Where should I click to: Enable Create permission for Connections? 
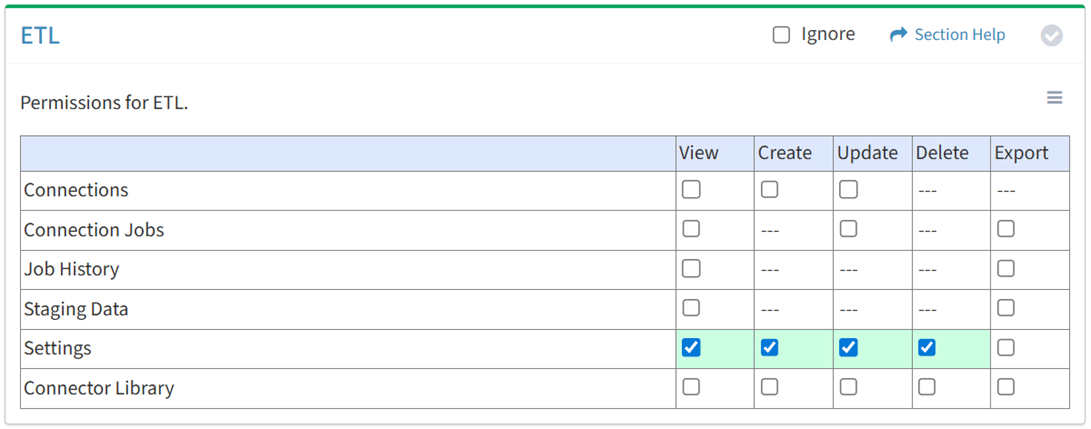tap(769, 190)
